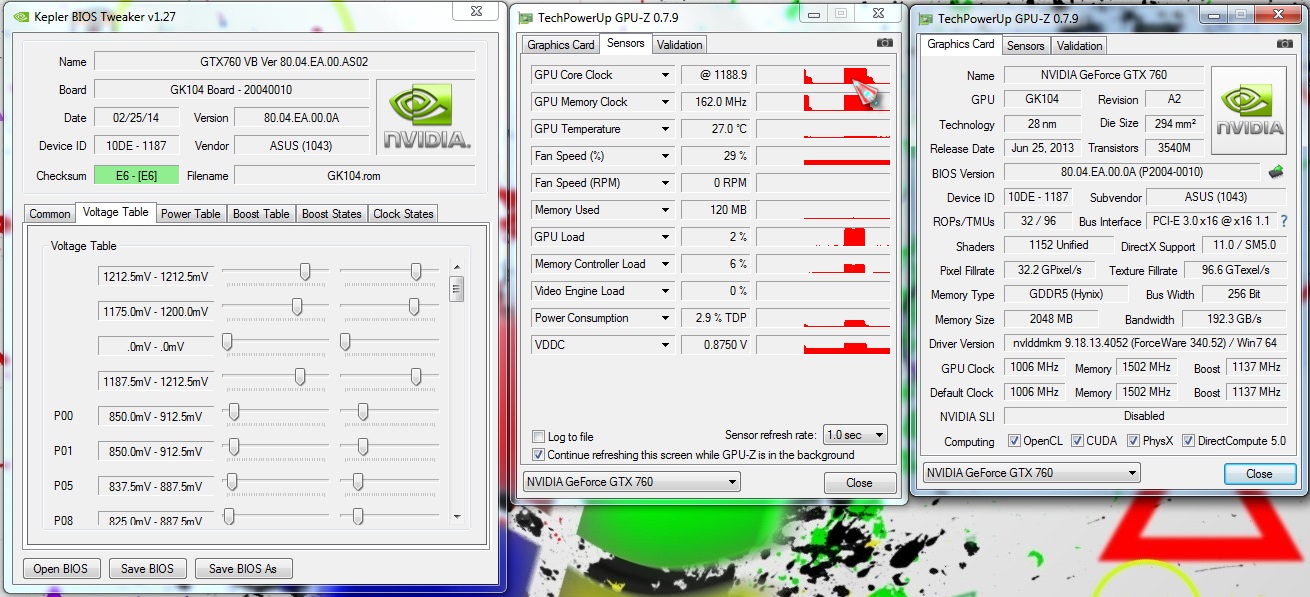Click the Bus Interface question mark icon
Screen dimensions: 1310x597
pyautogui.click(x=1283, y=221)
